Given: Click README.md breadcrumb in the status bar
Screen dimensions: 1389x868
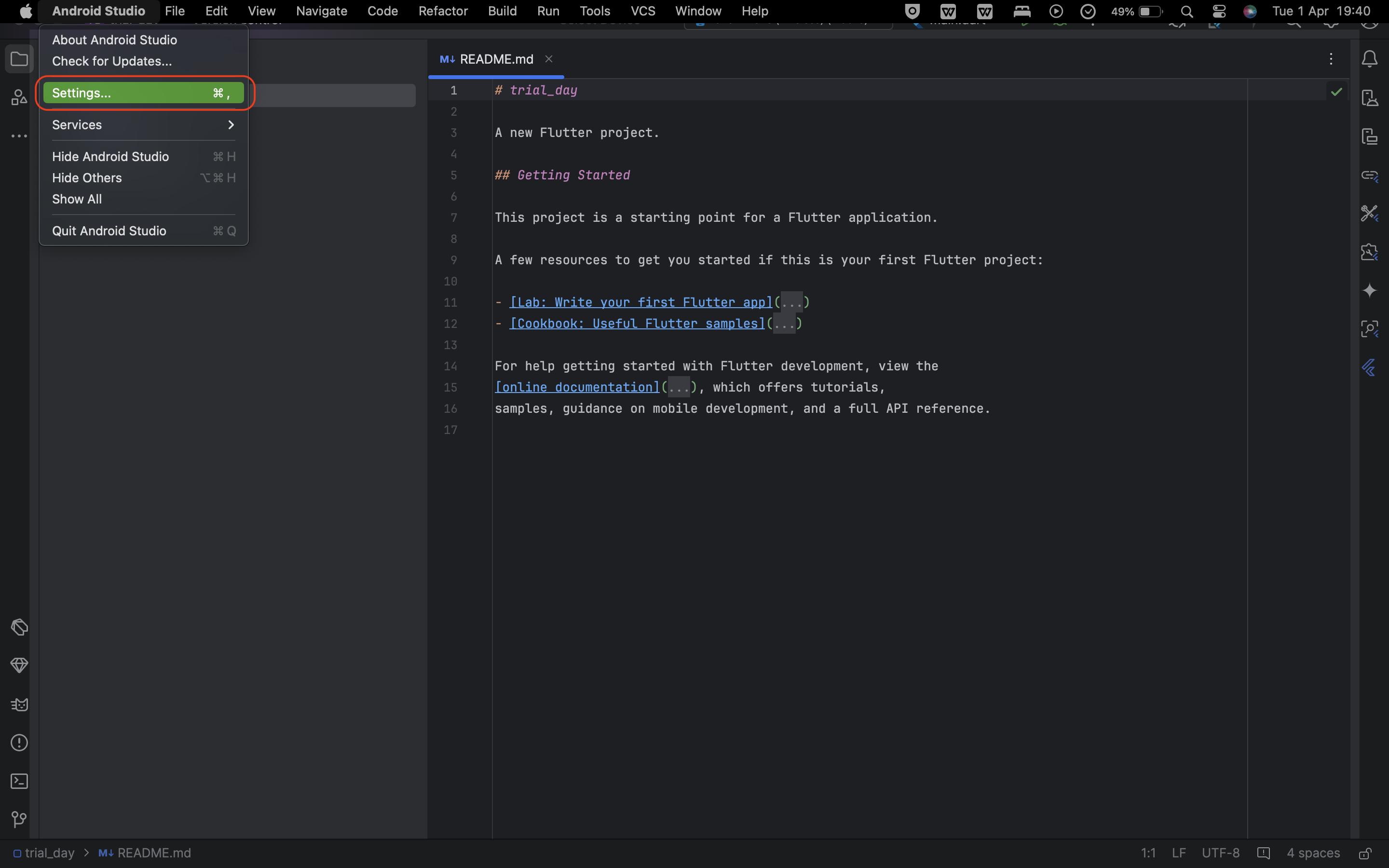Looking at the screenshot, I should pyautogui.click(x=145, y=853).
